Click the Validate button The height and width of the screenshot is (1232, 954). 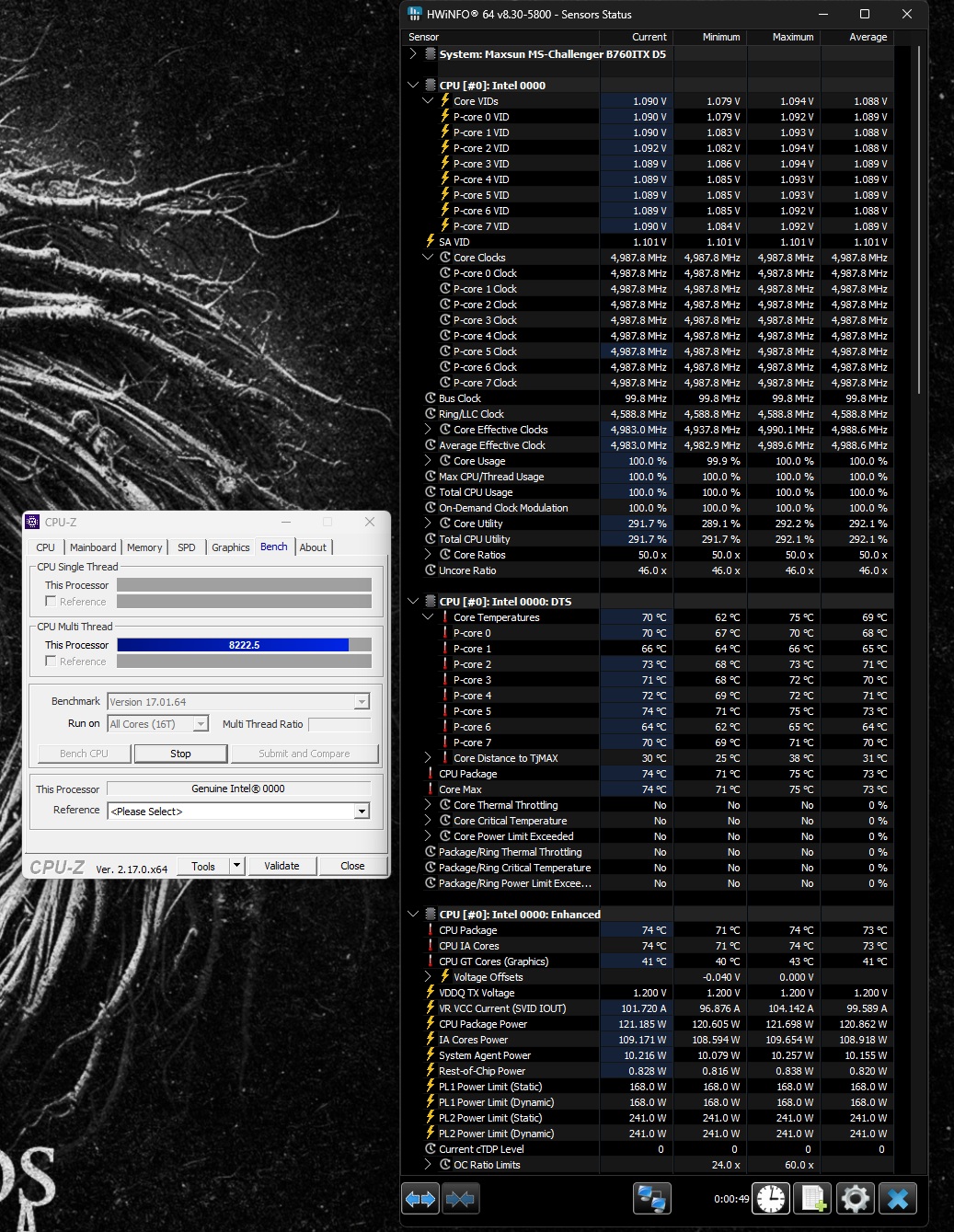coord(282,866)
